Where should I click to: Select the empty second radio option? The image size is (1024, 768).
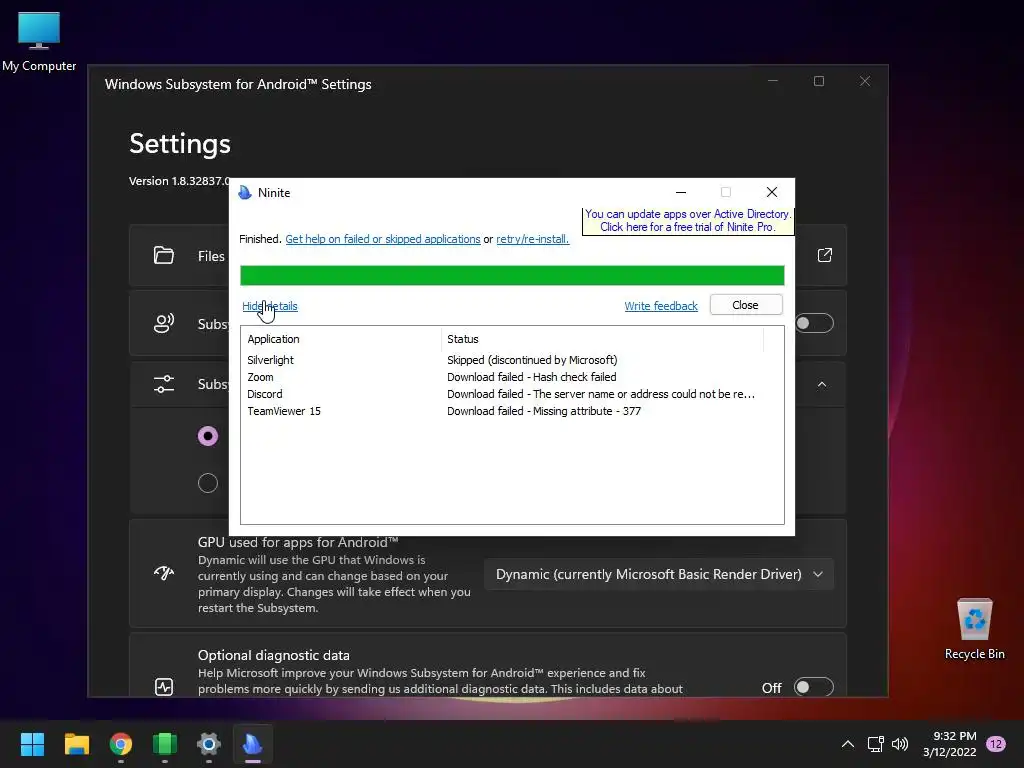(208, 483)
